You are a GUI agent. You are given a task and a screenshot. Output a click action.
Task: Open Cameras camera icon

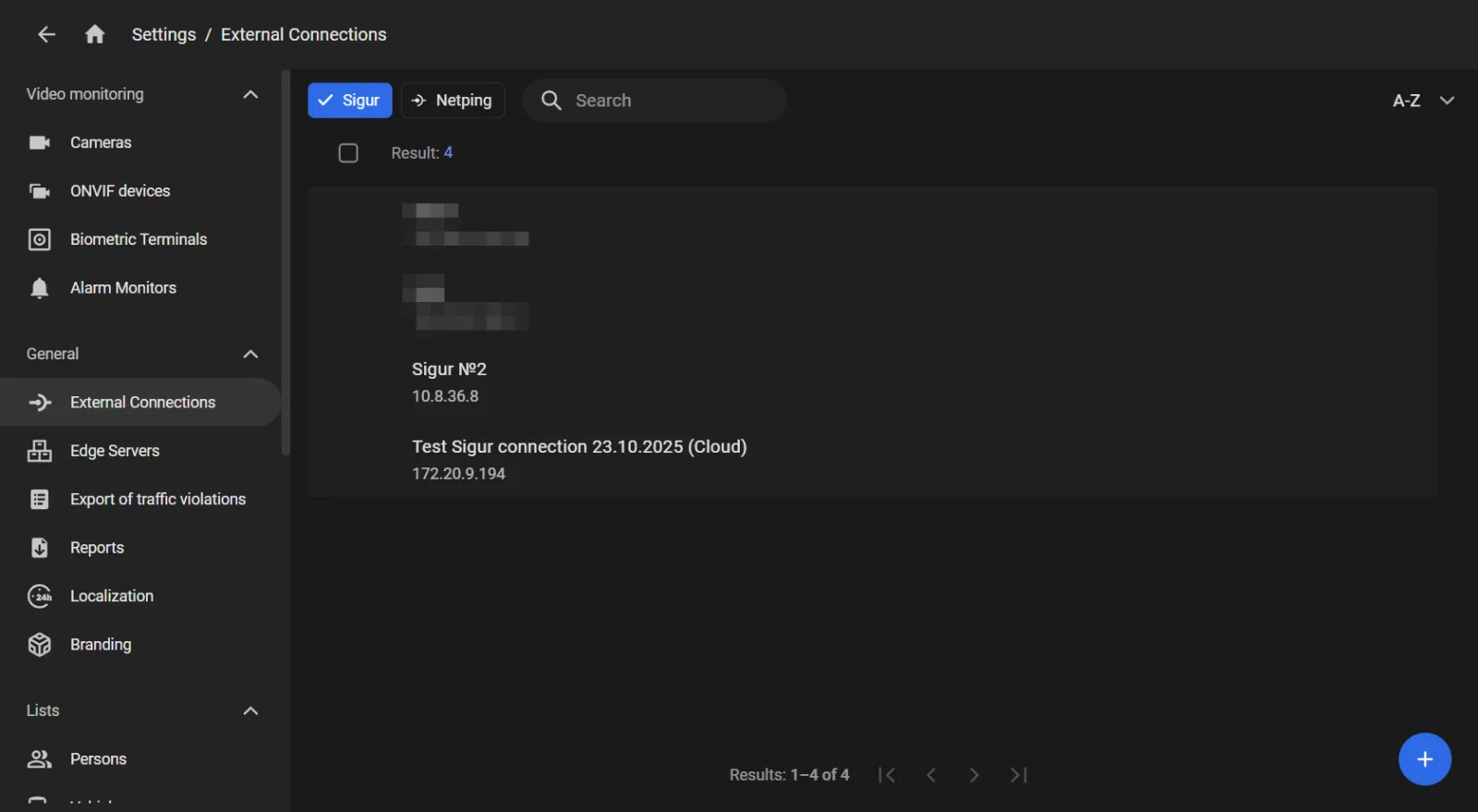coord(40,142)
